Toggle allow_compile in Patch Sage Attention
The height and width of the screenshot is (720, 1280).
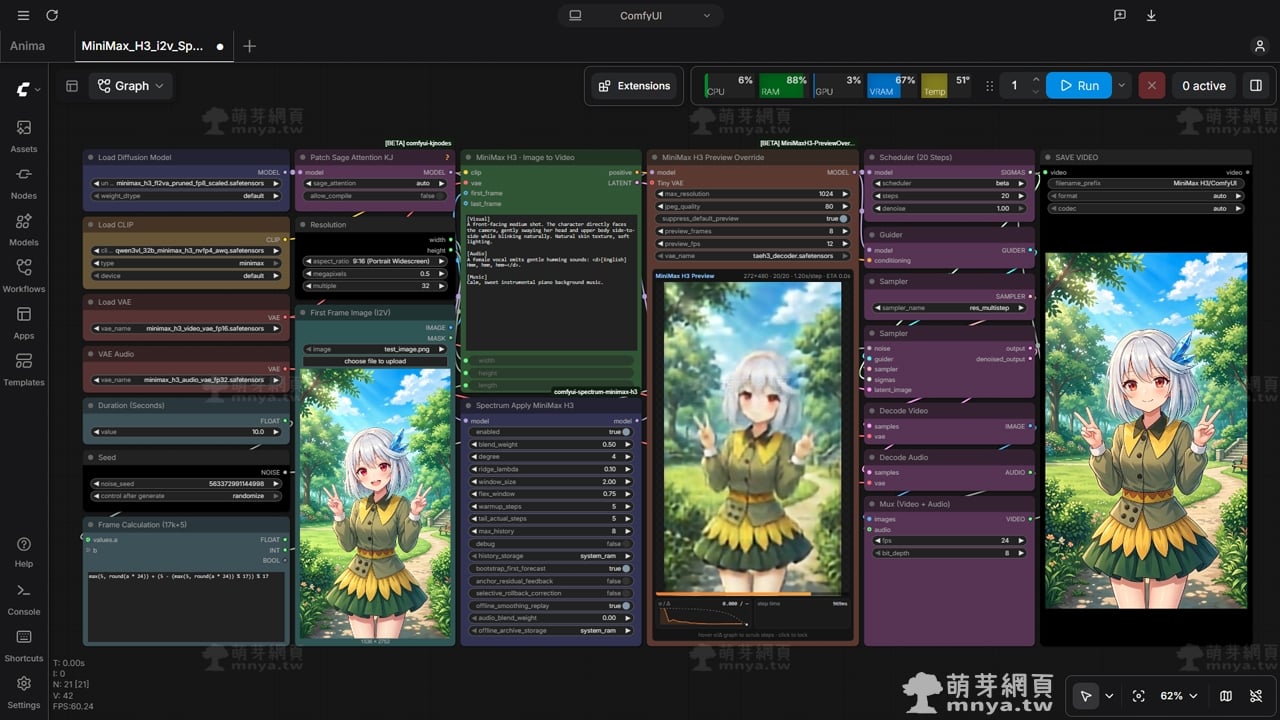[x=442, y=196]
